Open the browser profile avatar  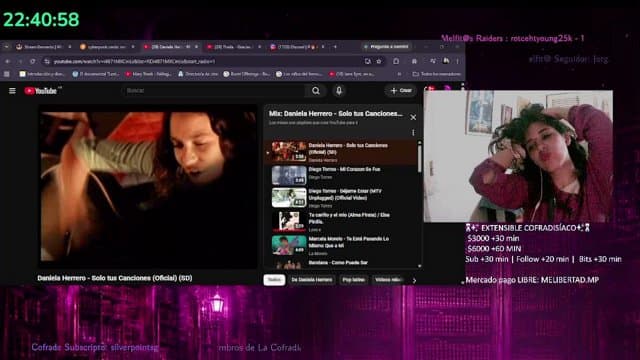click(446, 61)
